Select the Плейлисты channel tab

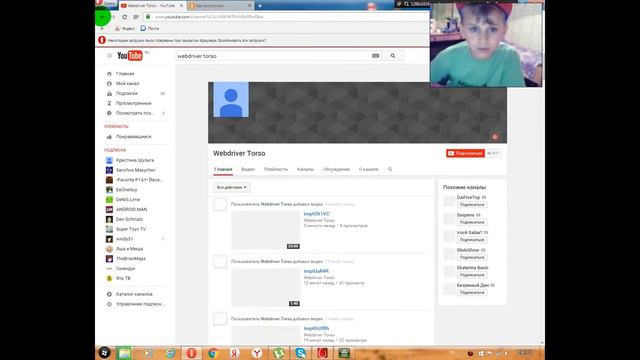coord(276,169)
